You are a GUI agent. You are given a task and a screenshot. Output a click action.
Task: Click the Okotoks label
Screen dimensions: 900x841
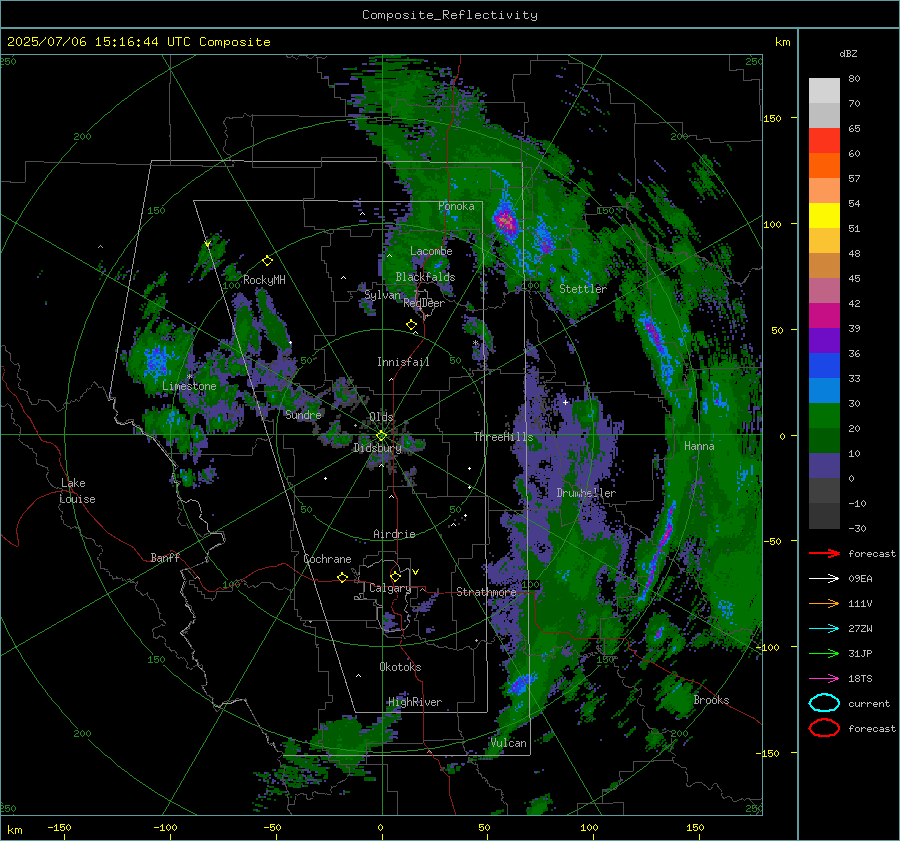pos(400,667)
